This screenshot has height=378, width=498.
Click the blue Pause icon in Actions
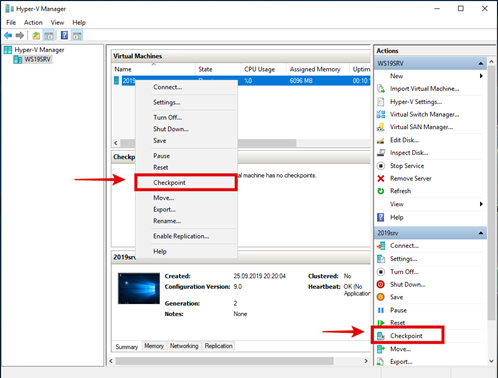381,310
